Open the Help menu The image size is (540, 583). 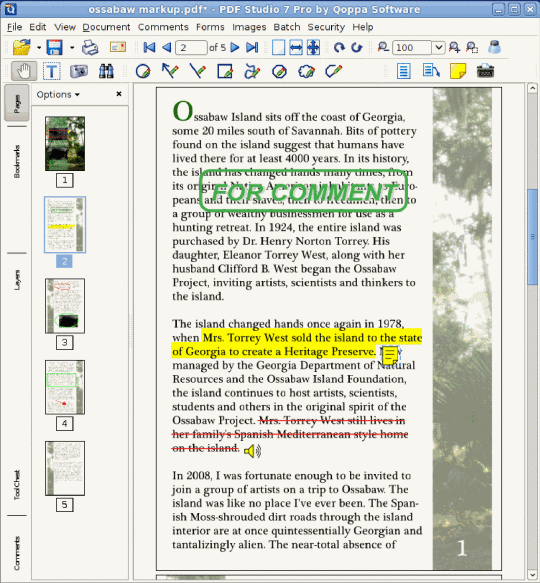click(363, 27)
